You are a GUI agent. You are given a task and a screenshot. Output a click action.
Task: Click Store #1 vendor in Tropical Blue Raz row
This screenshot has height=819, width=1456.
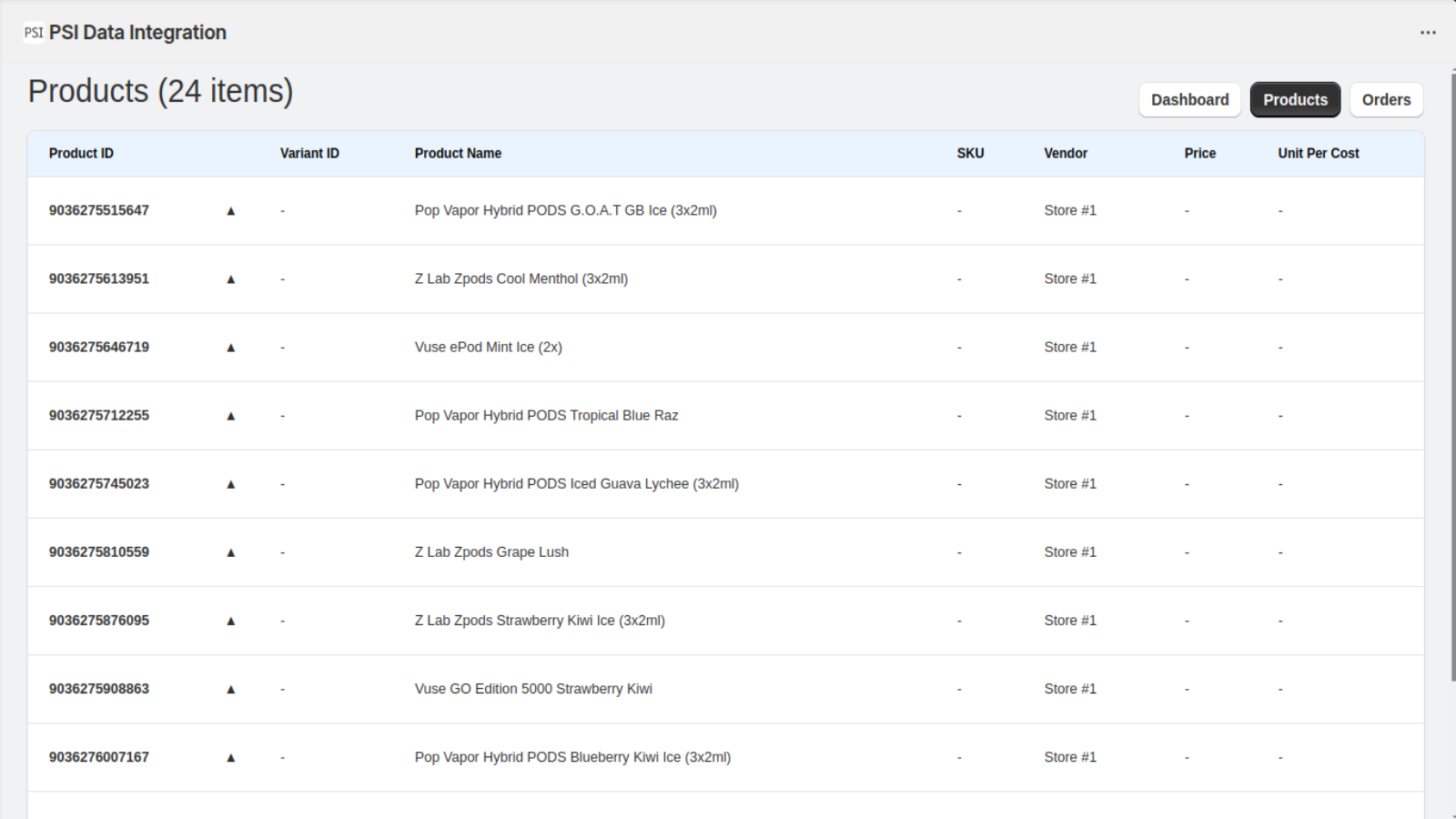(x=1070, y=416)
